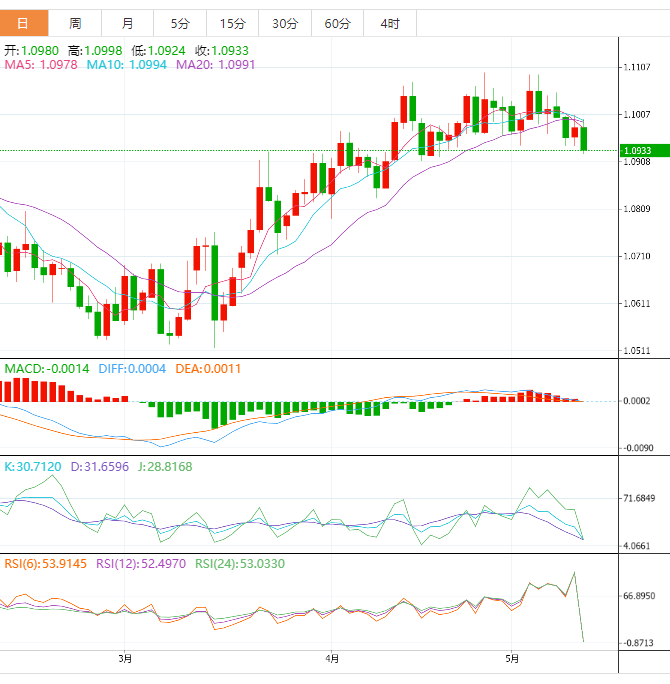
Task: Click the 4月 marker on time axis
Action: pyautogui.click(x=332, y=658)
